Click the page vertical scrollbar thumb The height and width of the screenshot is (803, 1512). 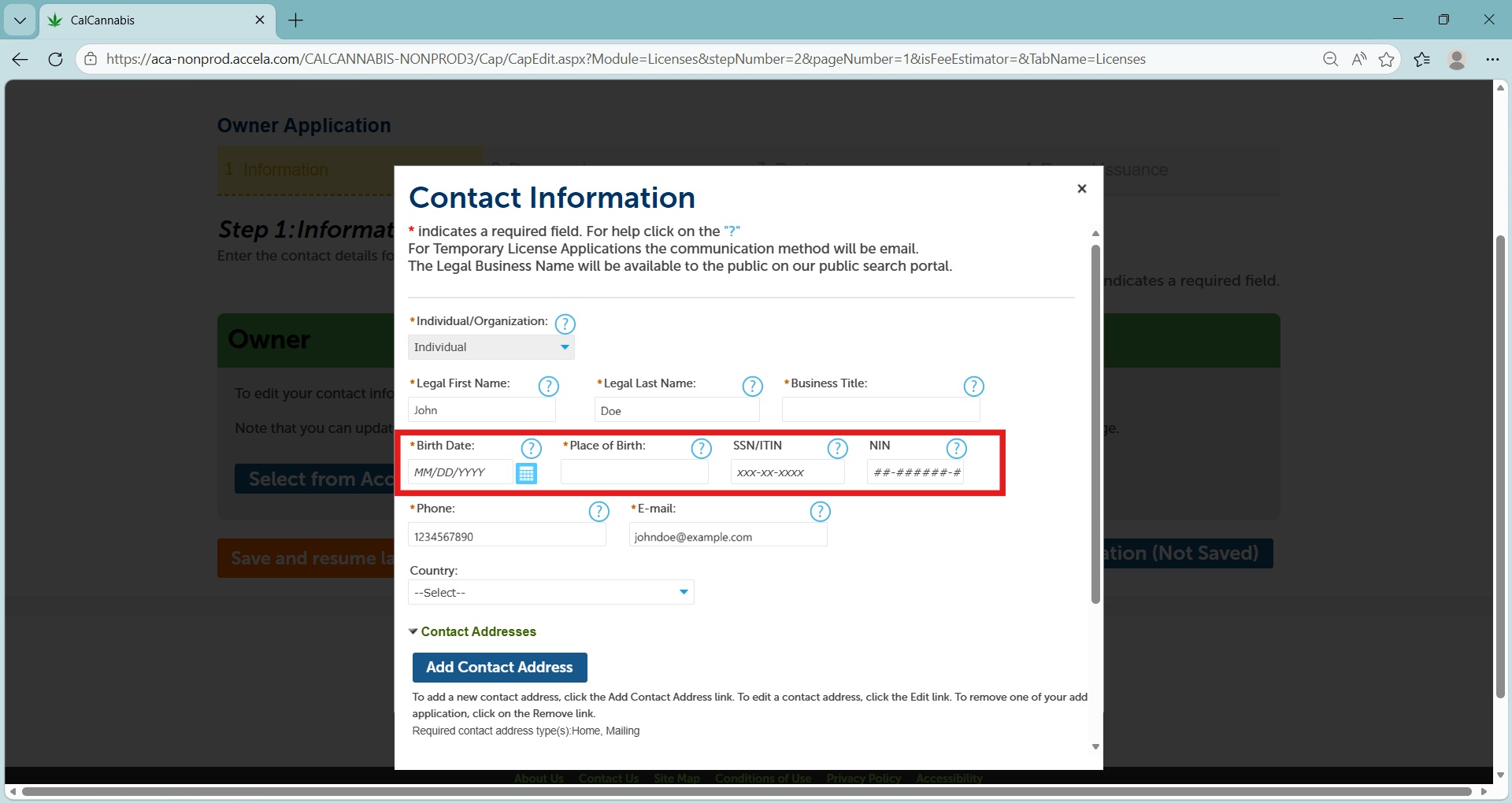pyautogui.click(x=1501, y=466)
